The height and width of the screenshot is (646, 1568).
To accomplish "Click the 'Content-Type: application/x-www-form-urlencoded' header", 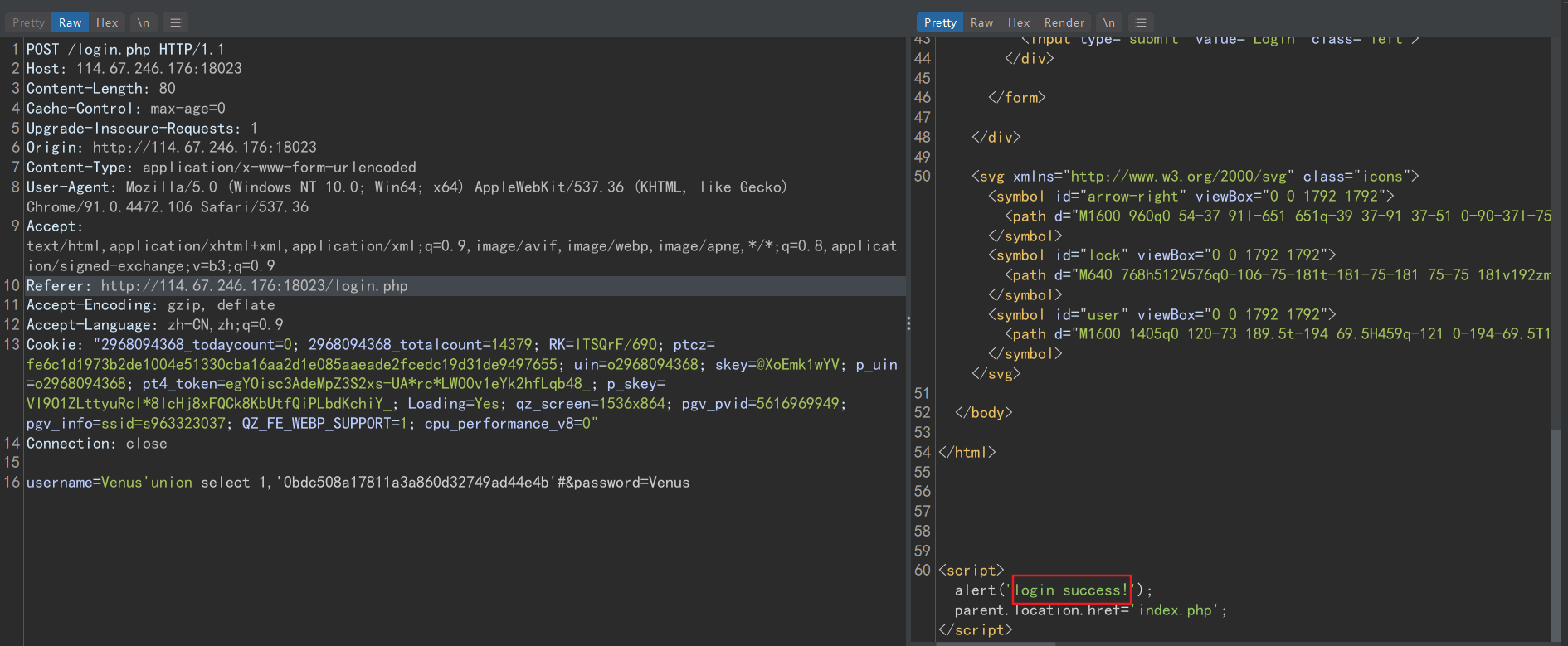I will tap(222, 167).
